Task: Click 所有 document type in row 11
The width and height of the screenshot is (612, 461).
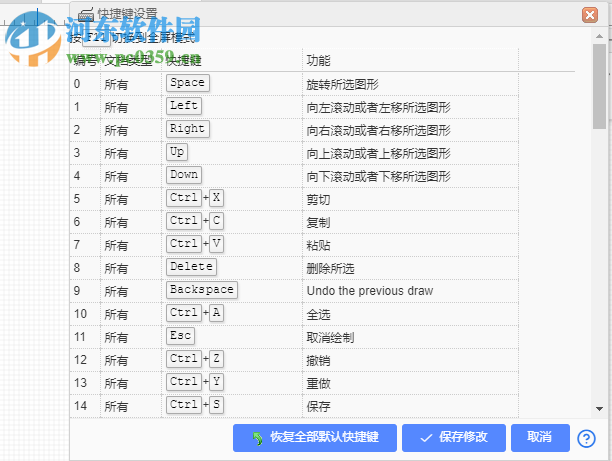Action: 116,338
